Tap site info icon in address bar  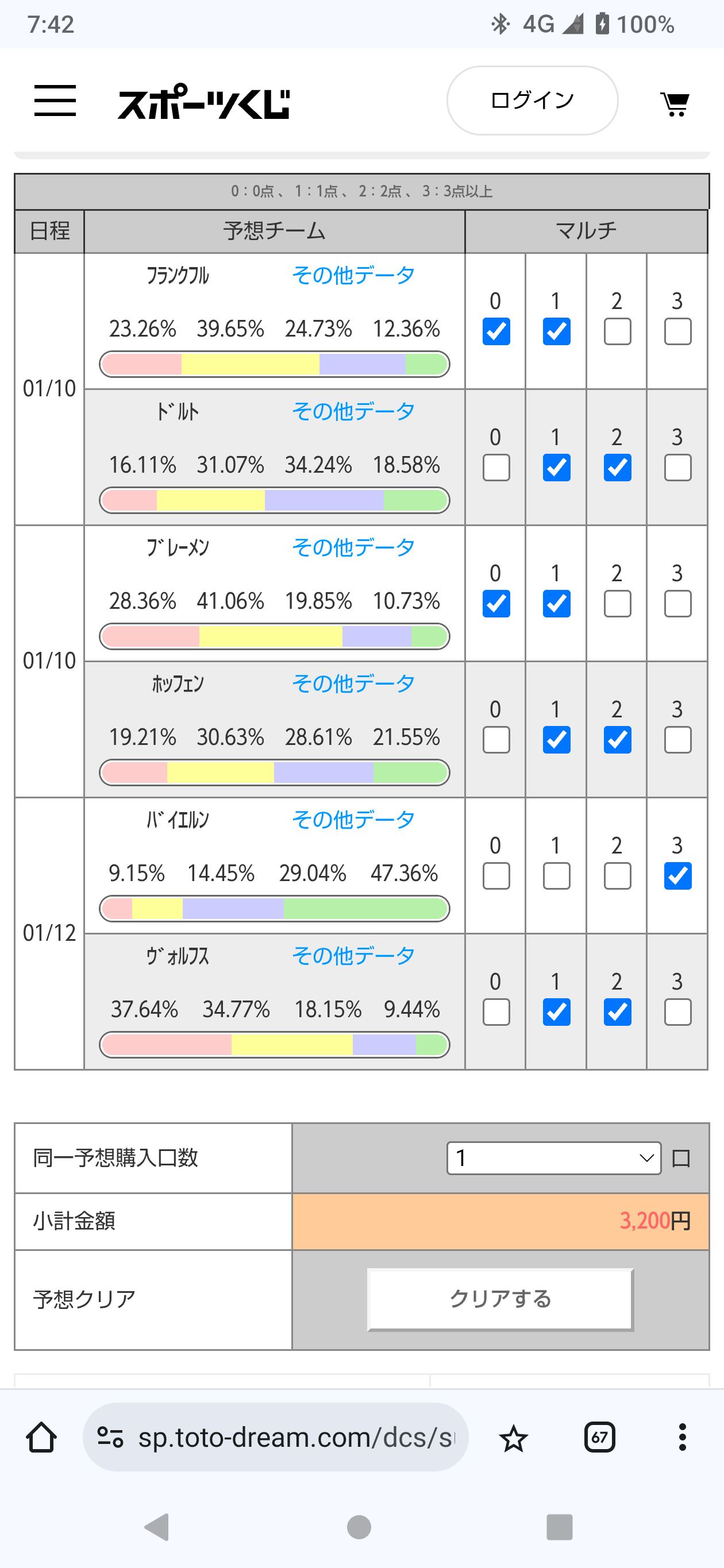coord(110,1438)
